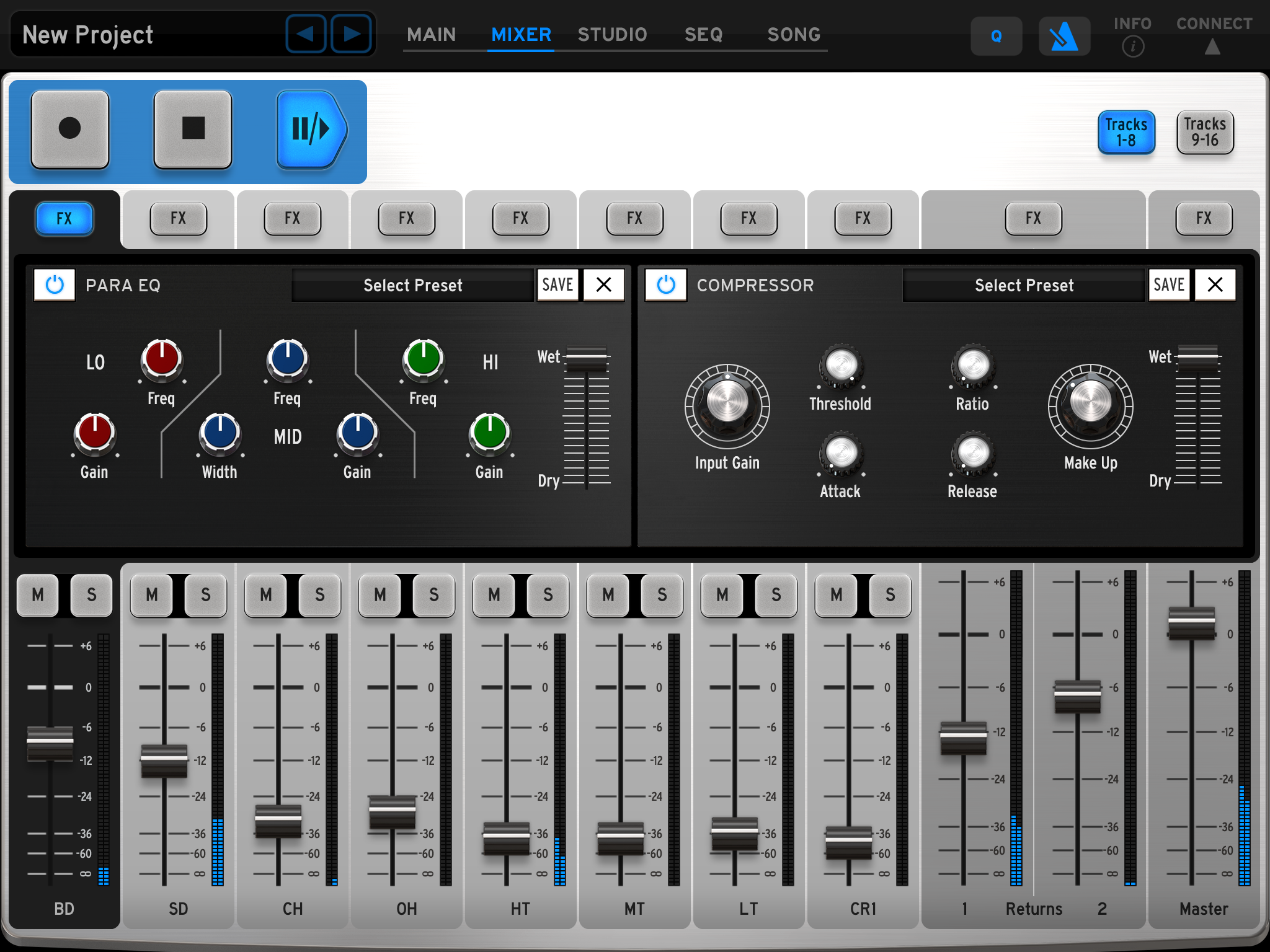
Task: Click the PARA EQ Wet/Dry slider handle
Action: [586, 358]
